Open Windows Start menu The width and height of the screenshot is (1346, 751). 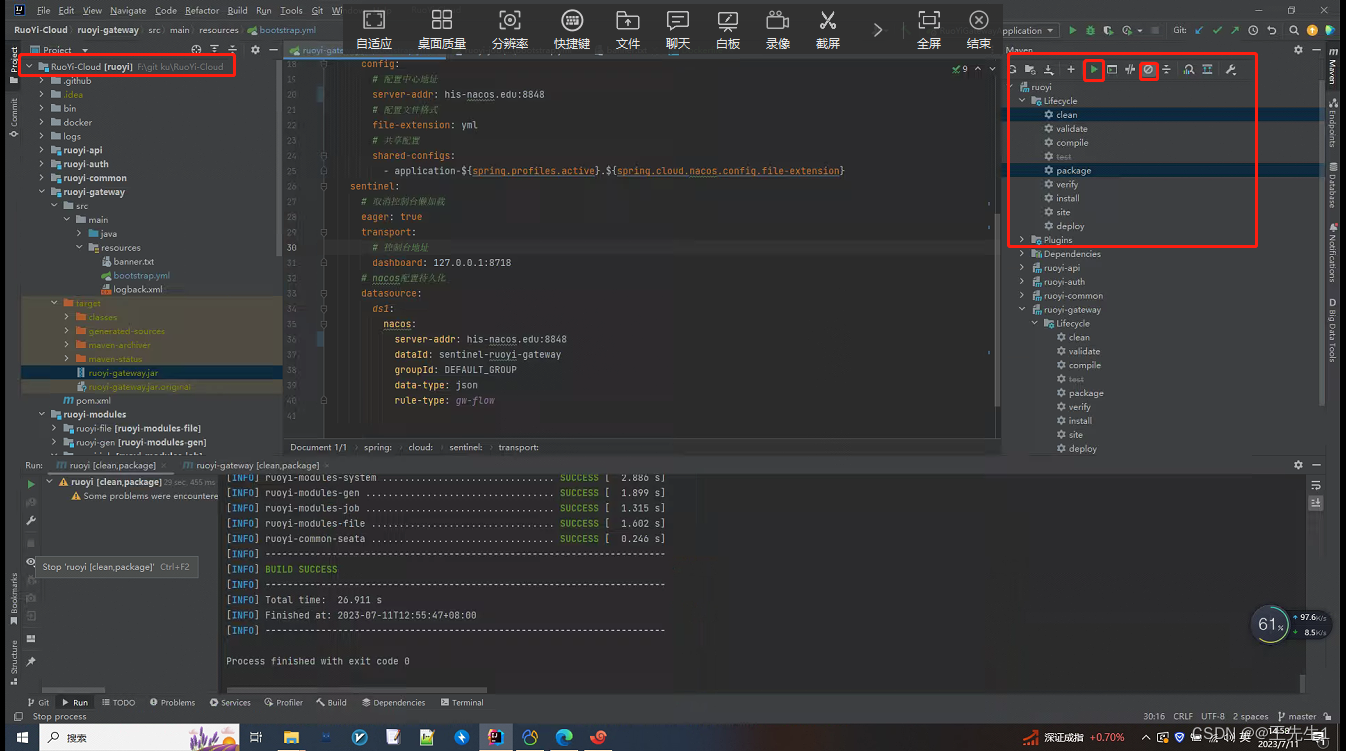[21, 737]
